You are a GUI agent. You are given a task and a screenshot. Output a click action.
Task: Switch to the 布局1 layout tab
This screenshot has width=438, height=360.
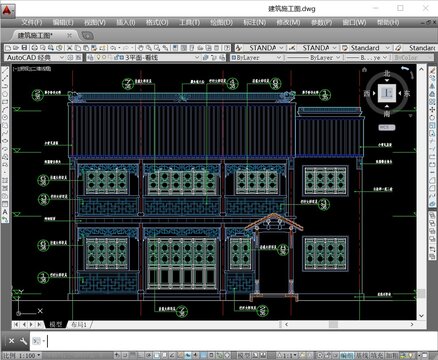coord(79,324)
